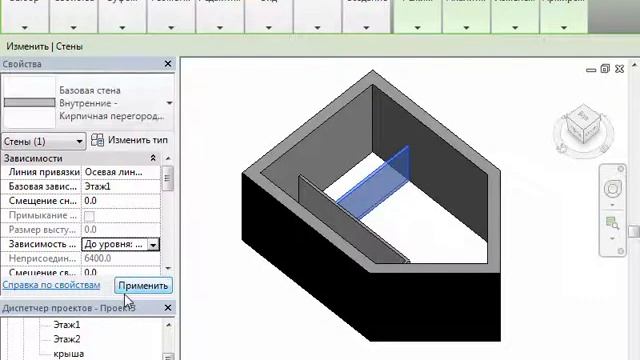Image resolution: width=640 pixels, height=360 pixels.
Task: Open the Справка по свойствам link
Action: click(51, 285)
